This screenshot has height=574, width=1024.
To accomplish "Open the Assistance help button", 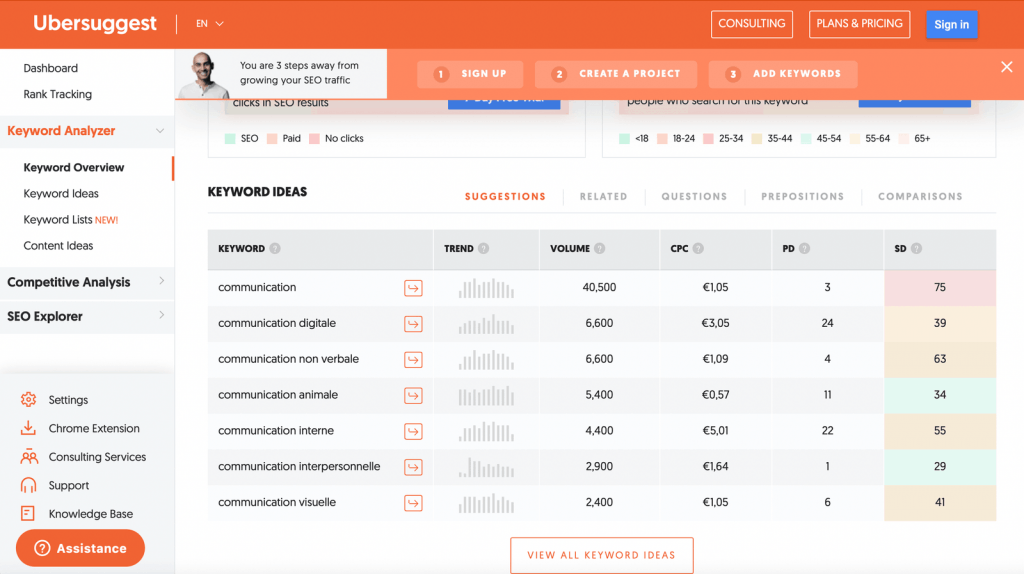I will pyautogui.click(x=80, y=548).
